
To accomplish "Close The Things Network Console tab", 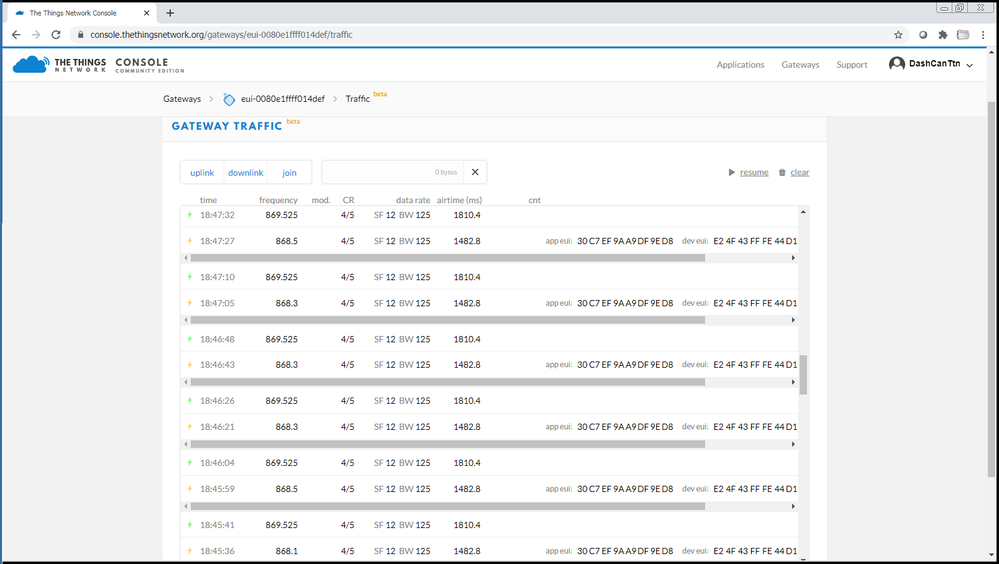I will [147, 13].
